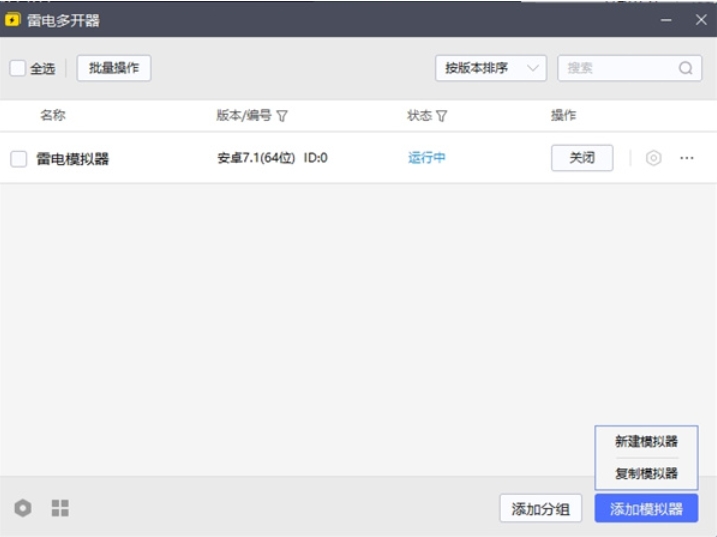Open emulator settings gear icon in 雷电模拟器 row
Screen dimensions: 717x537
[653, 158]
